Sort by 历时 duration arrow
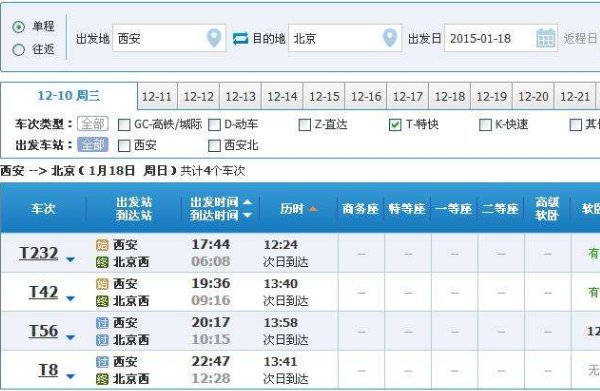 [x=313, y=209]
